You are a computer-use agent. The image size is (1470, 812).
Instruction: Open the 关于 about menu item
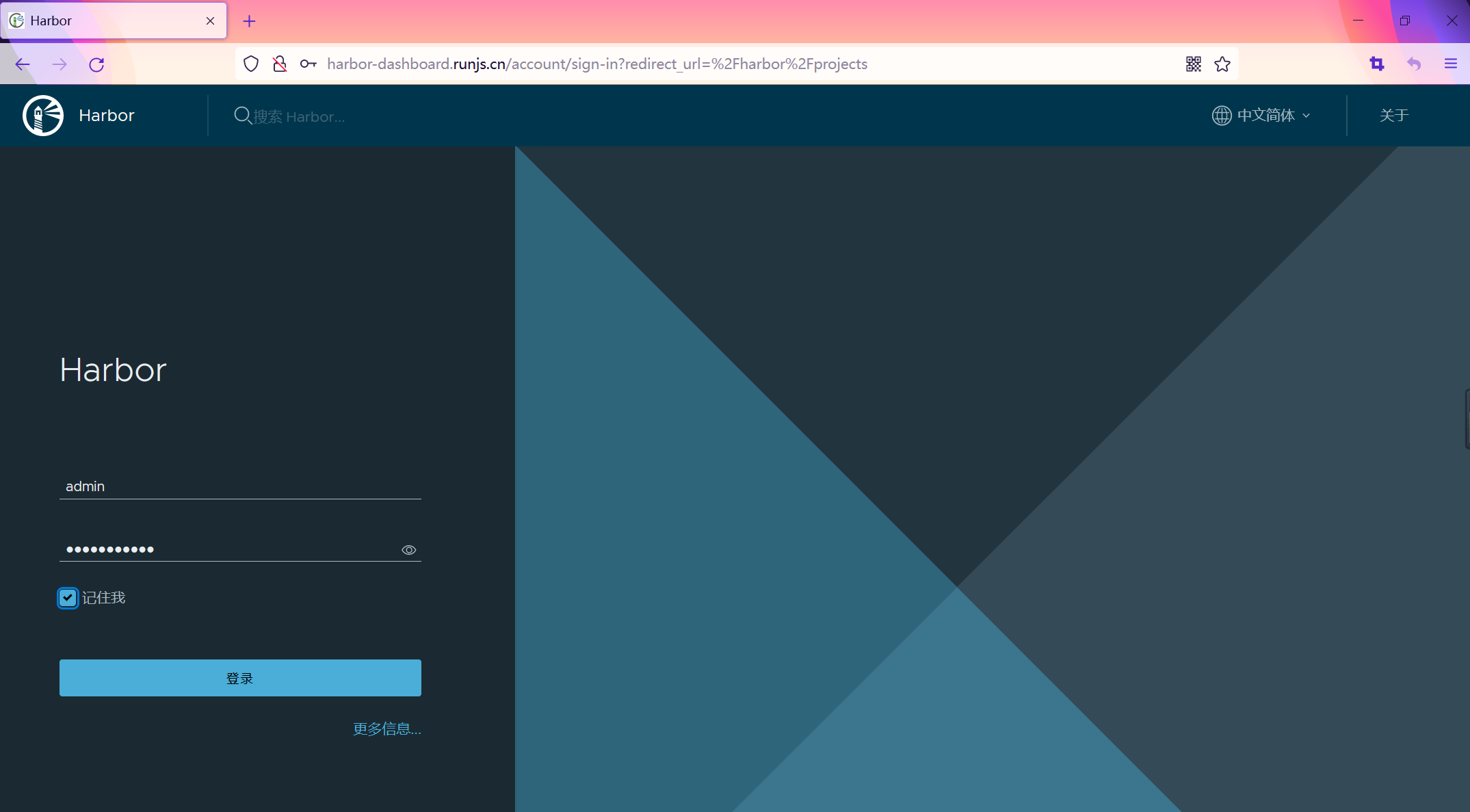(1393, 116)
